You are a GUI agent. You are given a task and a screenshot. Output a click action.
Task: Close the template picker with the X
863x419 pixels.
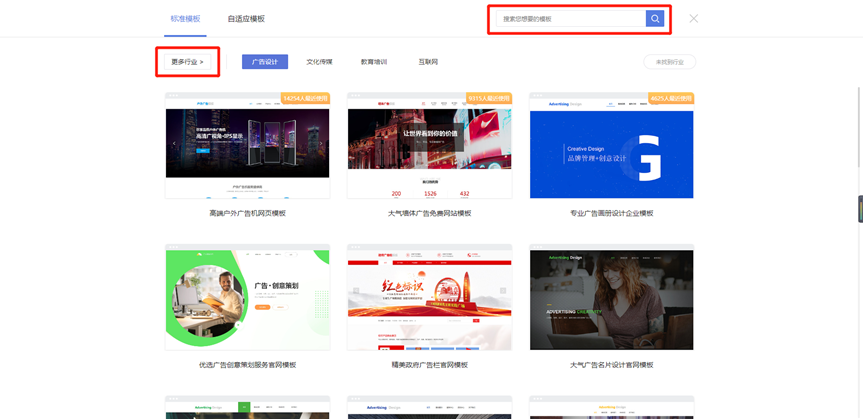(x=693, y=18)
